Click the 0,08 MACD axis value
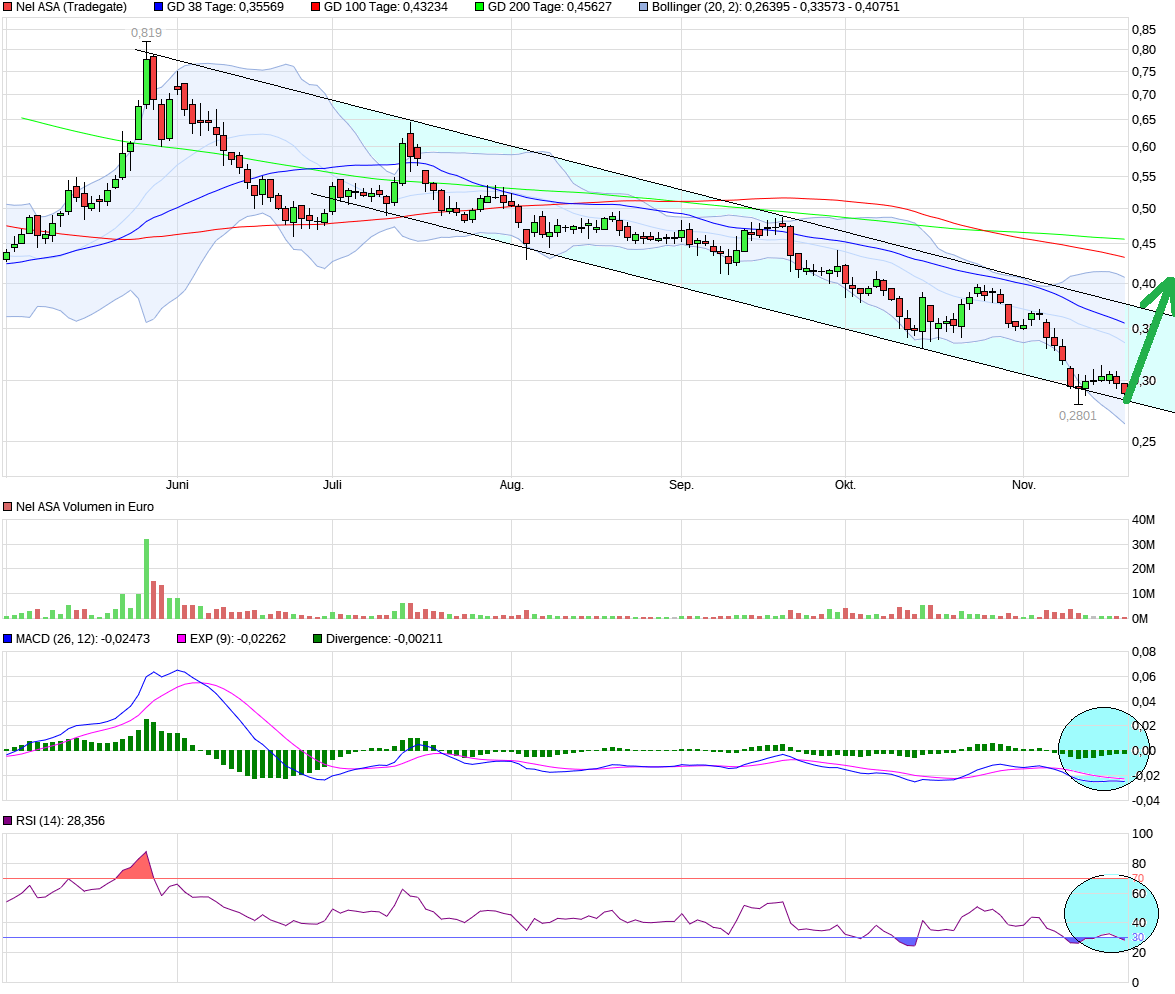 point(1144,652)
